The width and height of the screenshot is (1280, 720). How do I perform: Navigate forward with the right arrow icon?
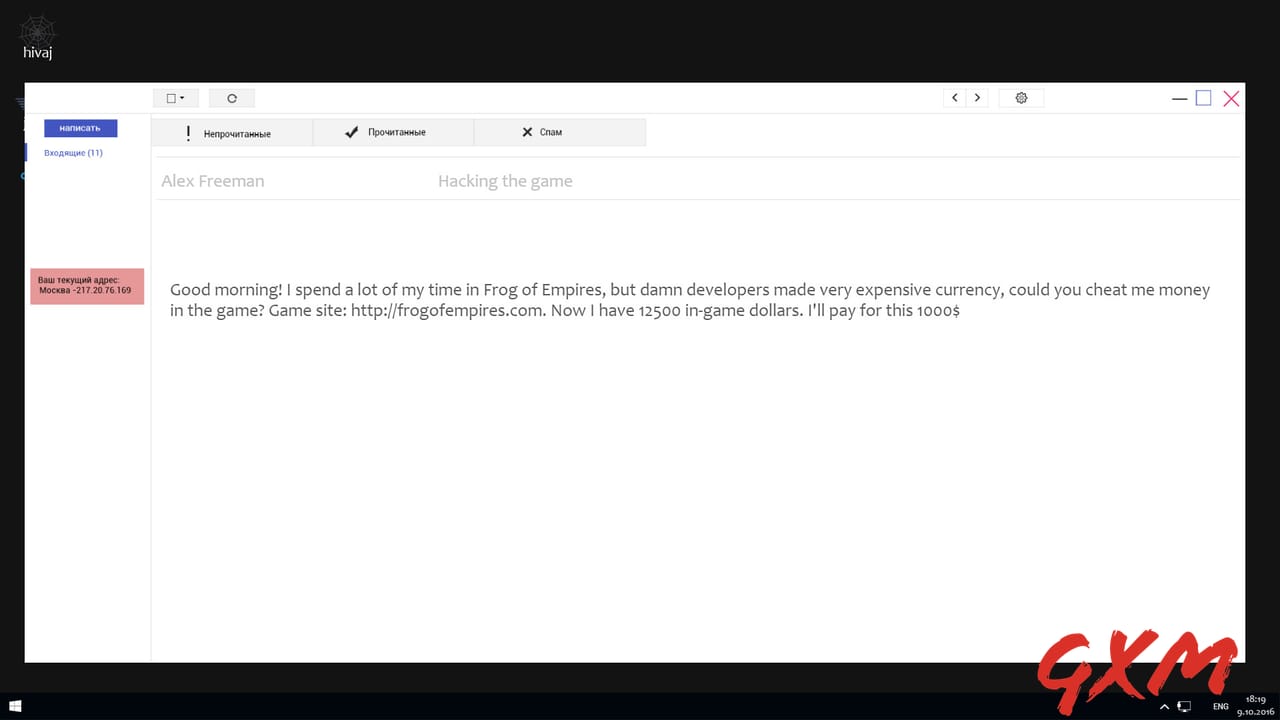pos(977,97)
